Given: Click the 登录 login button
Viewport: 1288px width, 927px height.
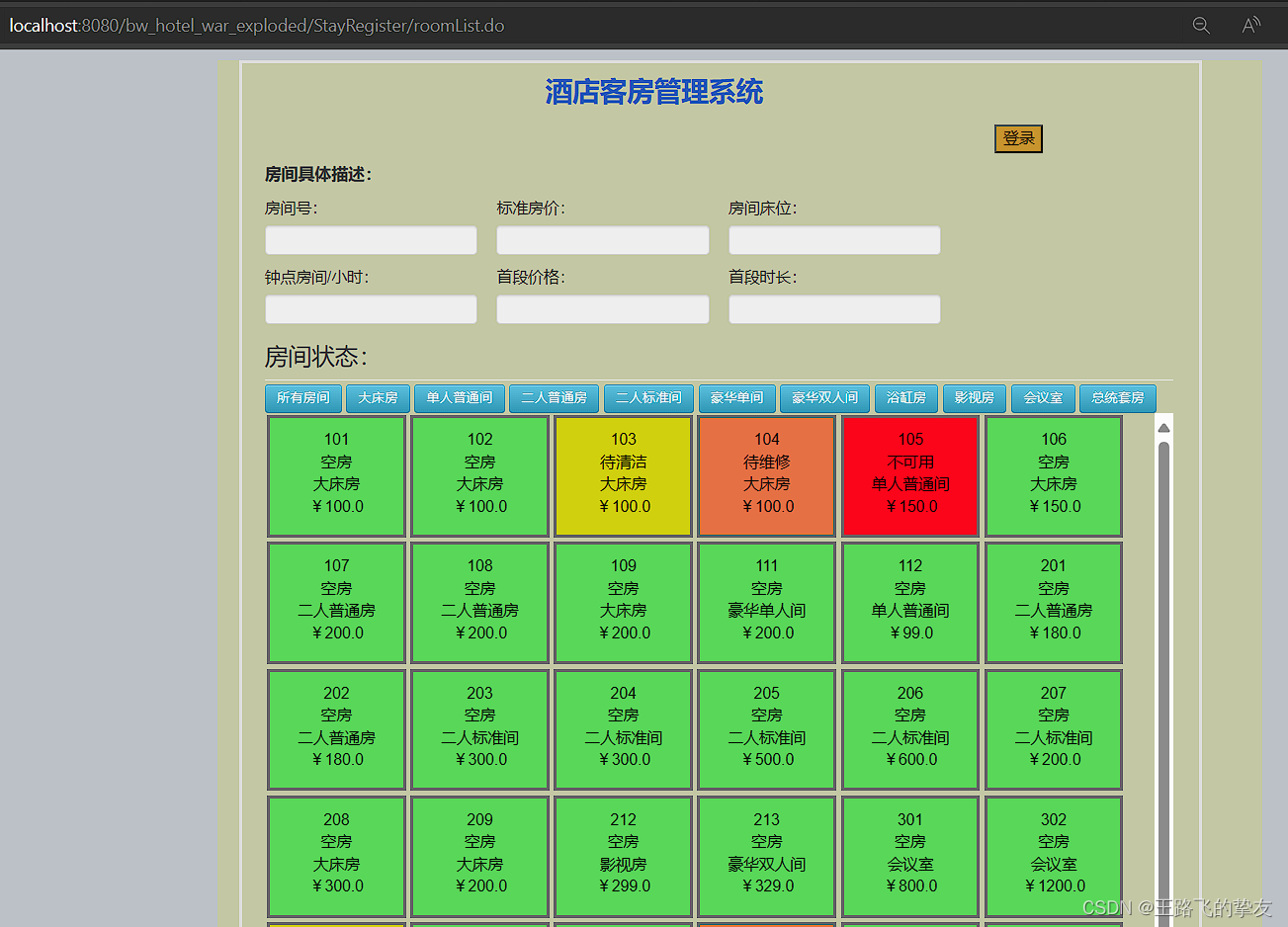Looking at the screenshot, I should 1018,138.
